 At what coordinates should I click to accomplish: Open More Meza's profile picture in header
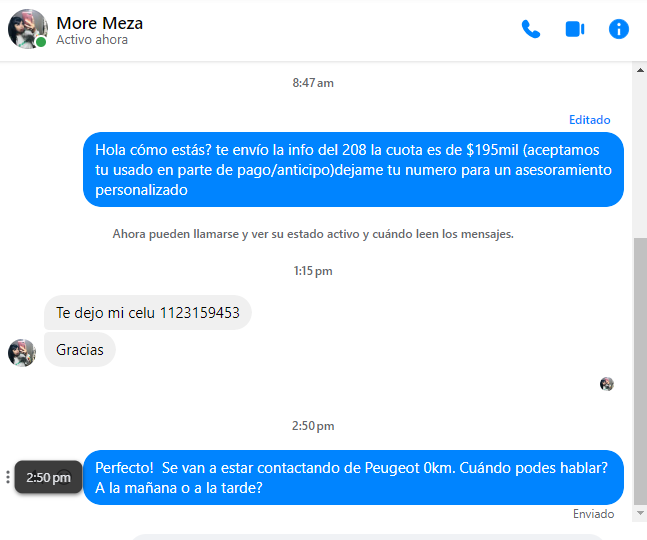coord(28,29)
